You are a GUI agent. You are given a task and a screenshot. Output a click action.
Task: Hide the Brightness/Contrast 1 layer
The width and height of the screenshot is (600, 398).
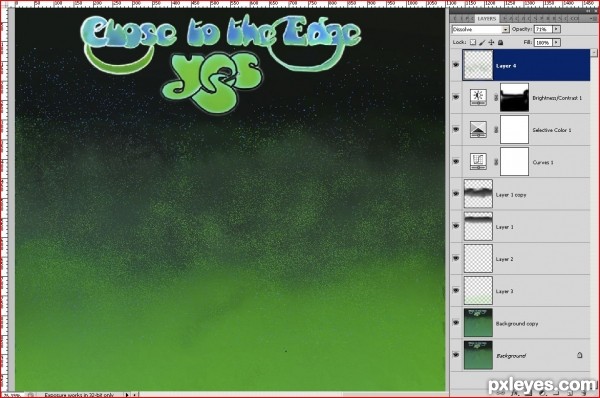click(x=456, y=97)
